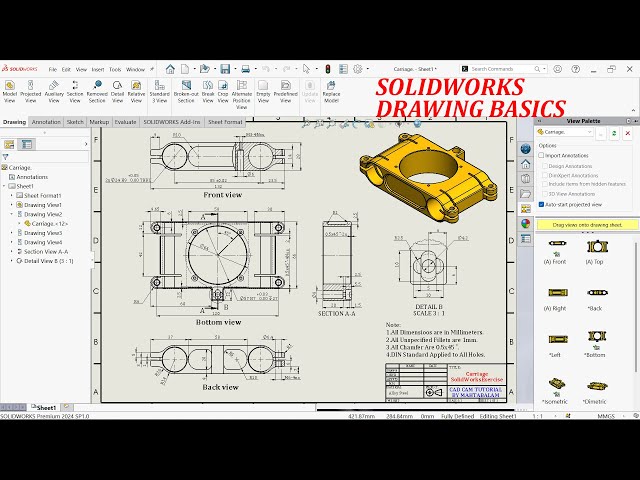Click the Removed Section tool
The image size is (640, 480).
tap(97, 91)
